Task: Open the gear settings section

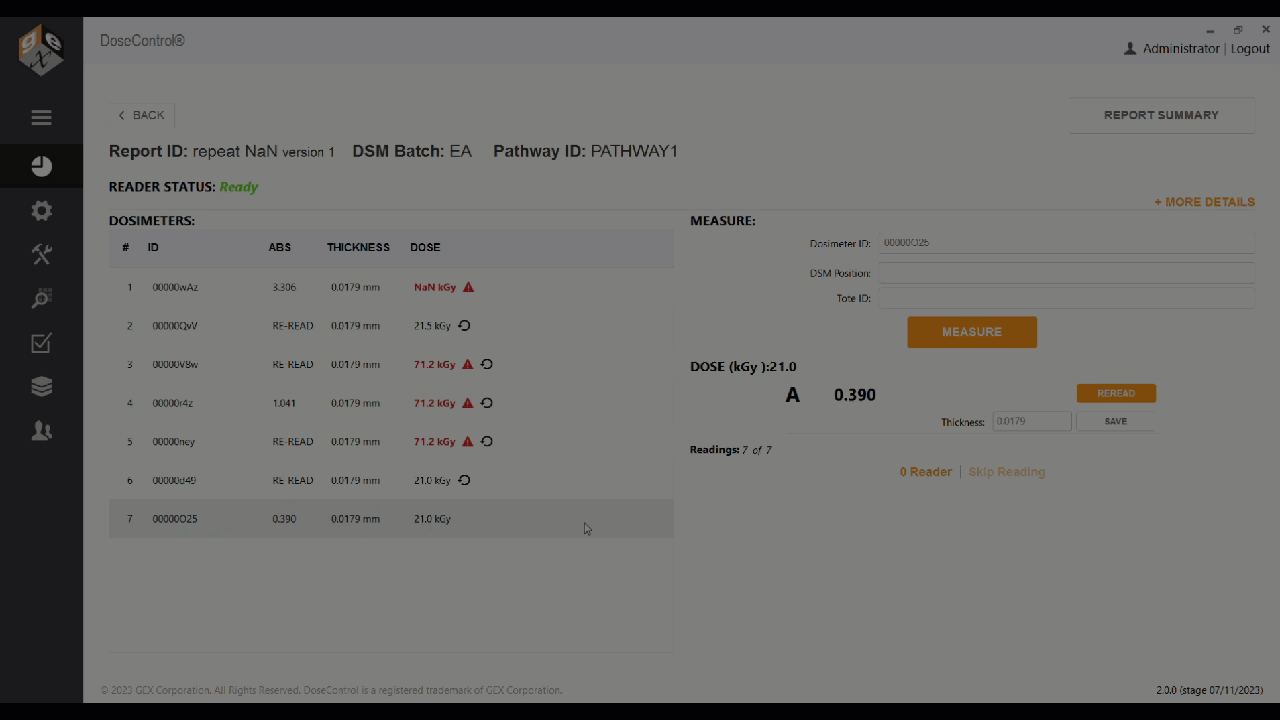Action: point(41,211)
